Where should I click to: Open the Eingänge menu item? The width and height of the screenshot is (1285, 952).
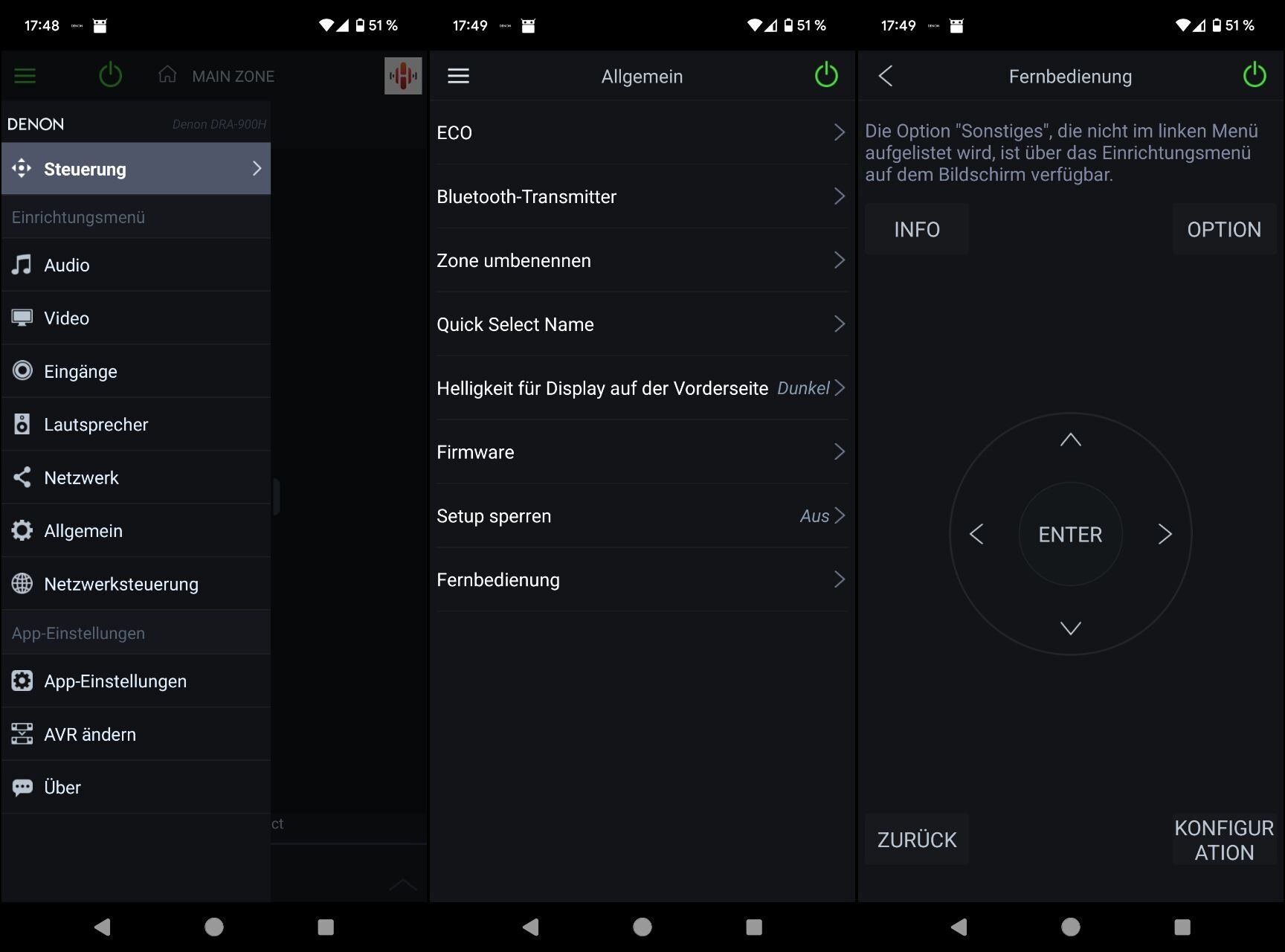136,371
